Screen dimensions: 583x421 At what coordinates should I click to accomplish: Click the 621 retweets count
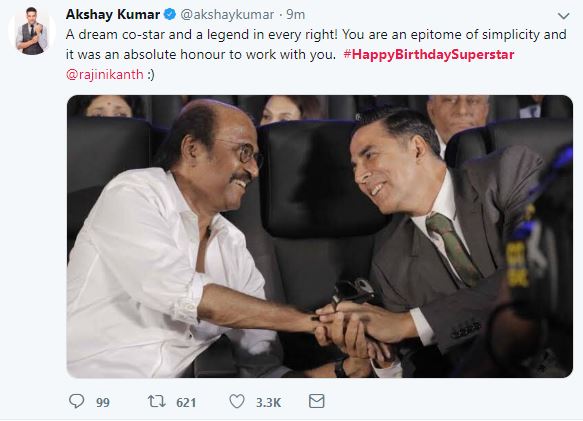[186, 402]
